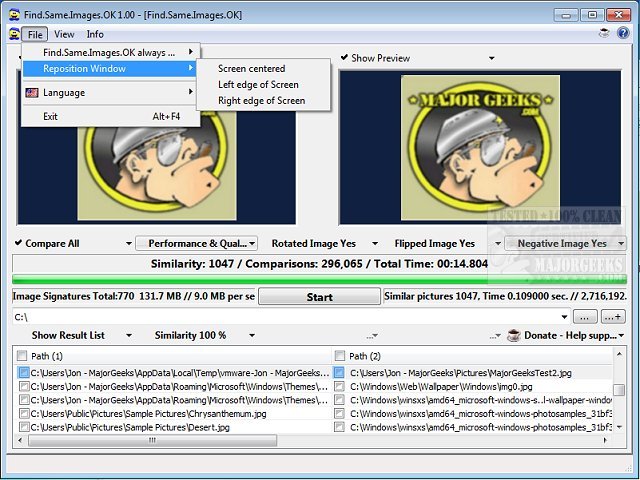Check the Desert.jpg row checkbox
Screen dimensions: 640x480
point(24,427)
